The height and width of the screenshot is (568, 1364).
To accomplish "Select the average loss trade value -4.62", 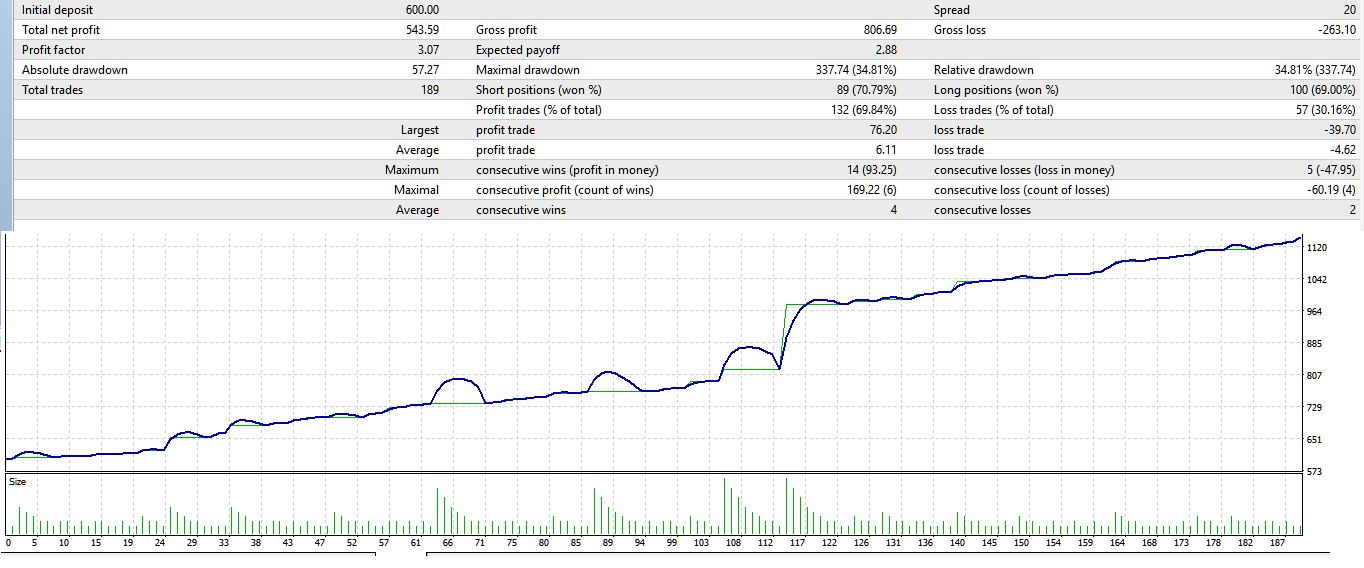I will tap(1343, 150).
